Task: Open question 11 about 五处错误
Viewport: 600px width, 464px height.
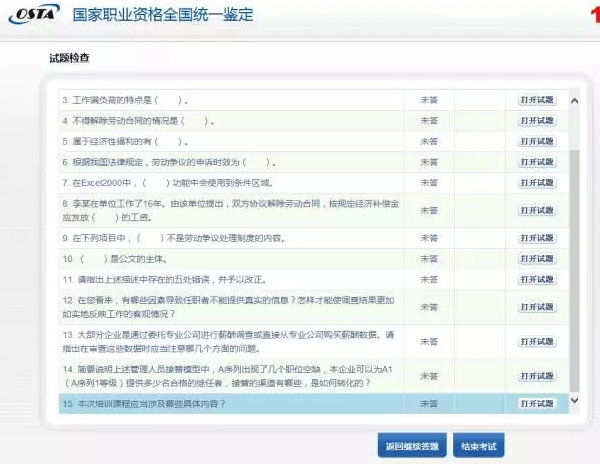Action: click(536, 279)
